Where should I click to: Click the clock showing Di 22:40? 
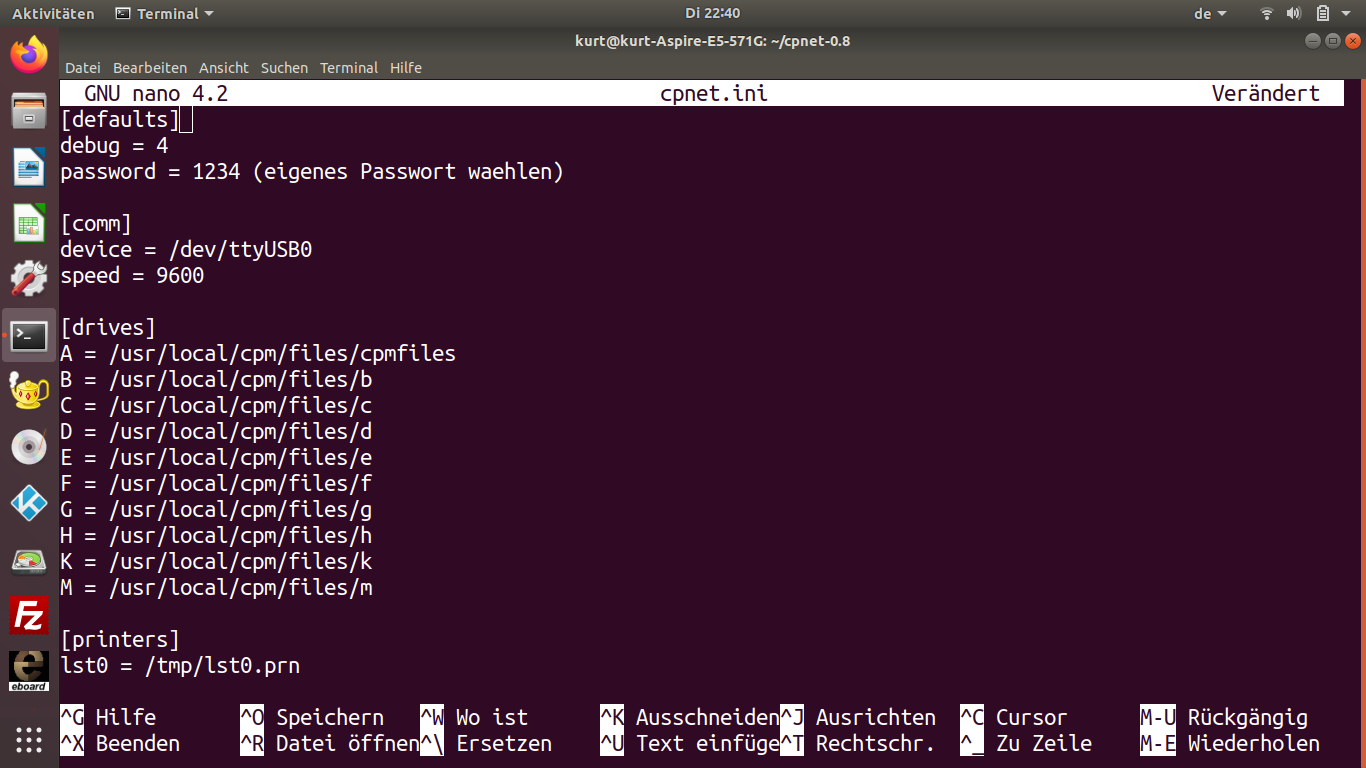tap(712, 14)
